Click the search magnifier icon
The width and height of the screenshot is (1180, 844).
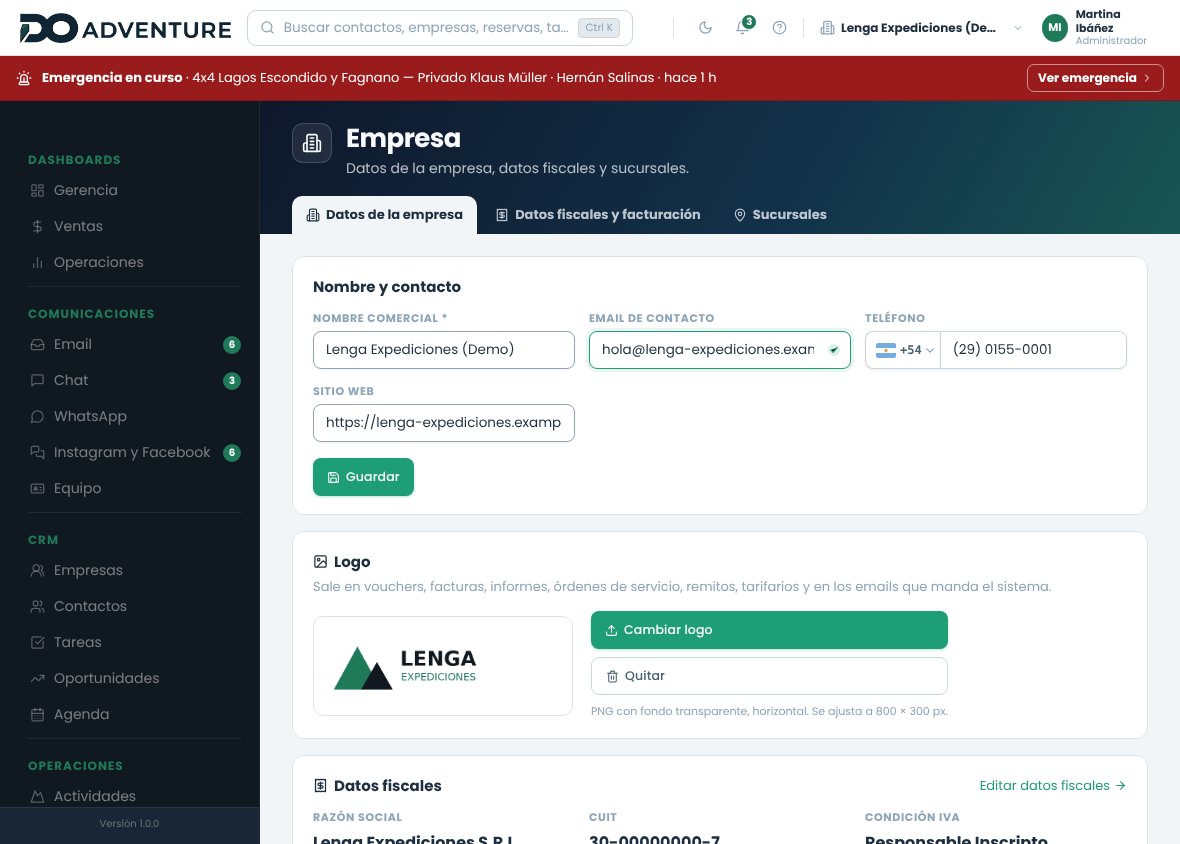click(x=267, y=28)
